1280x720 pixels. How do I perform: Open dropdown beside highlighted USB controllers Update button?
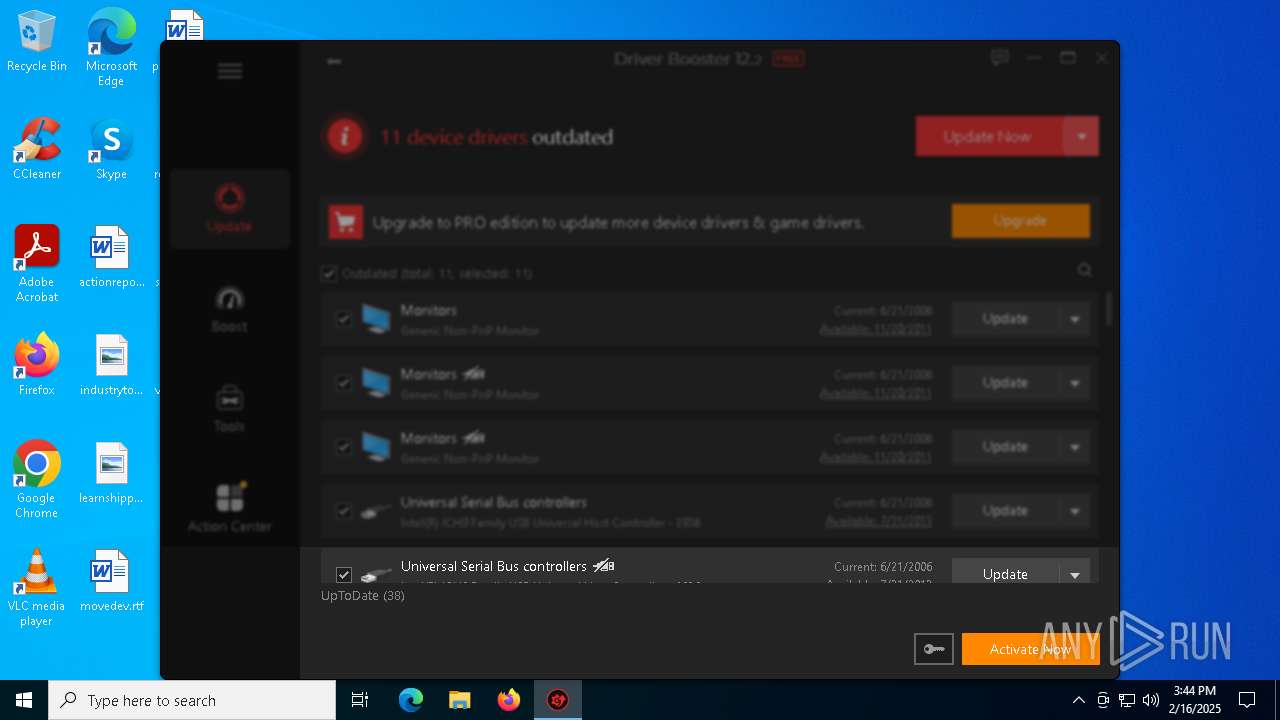tap(1075, 573)
